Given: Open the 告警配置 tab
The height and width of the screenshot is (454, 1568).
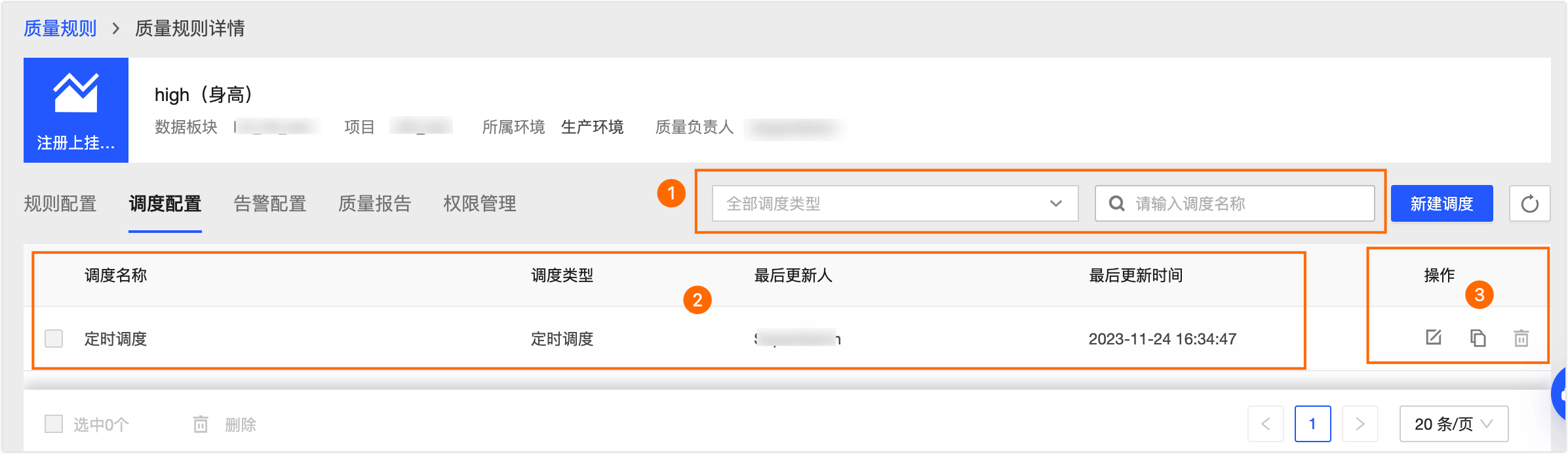Looking at the screenshot, I should 270,203.
